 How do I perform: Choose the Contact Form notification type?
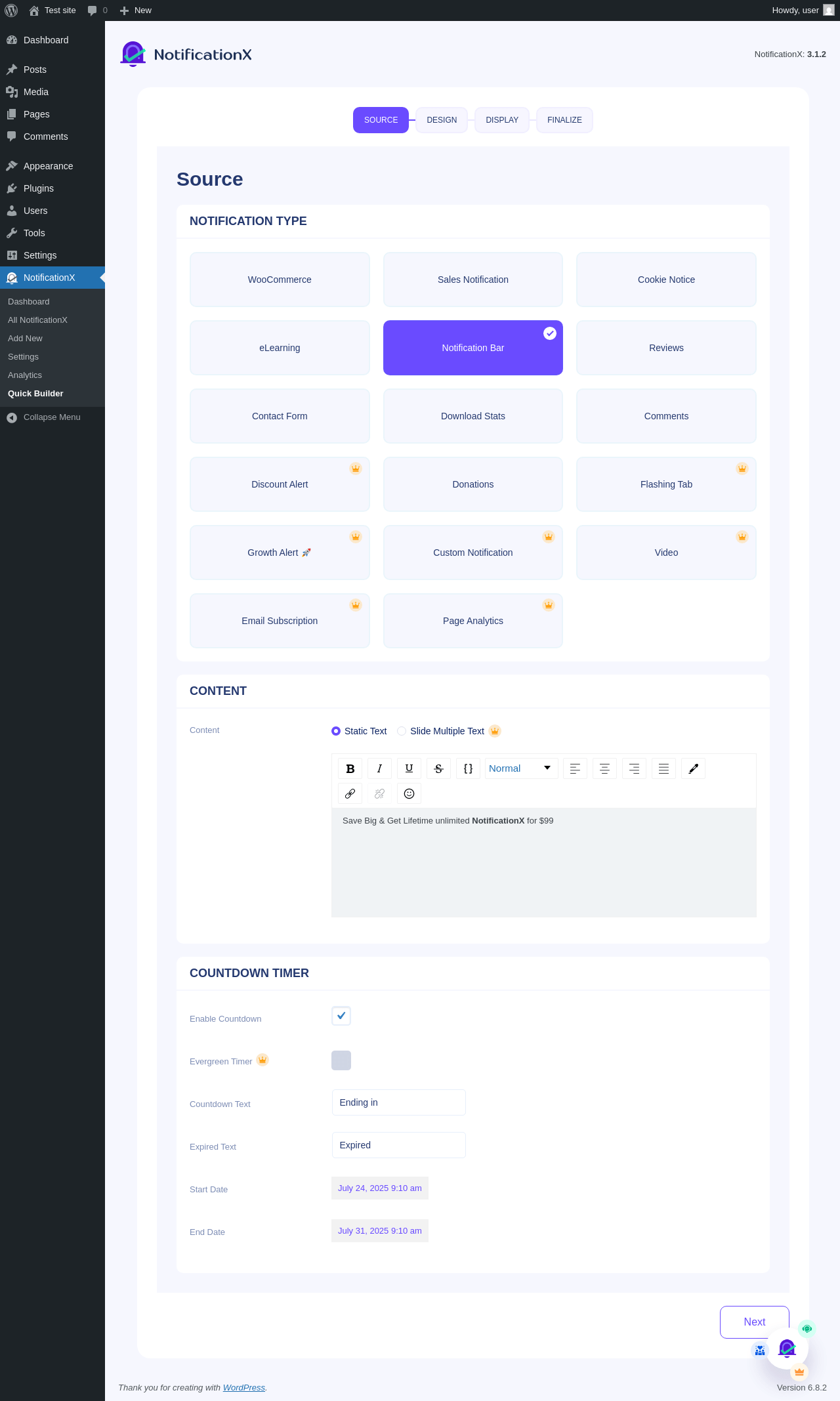click(x=280, y=416)
